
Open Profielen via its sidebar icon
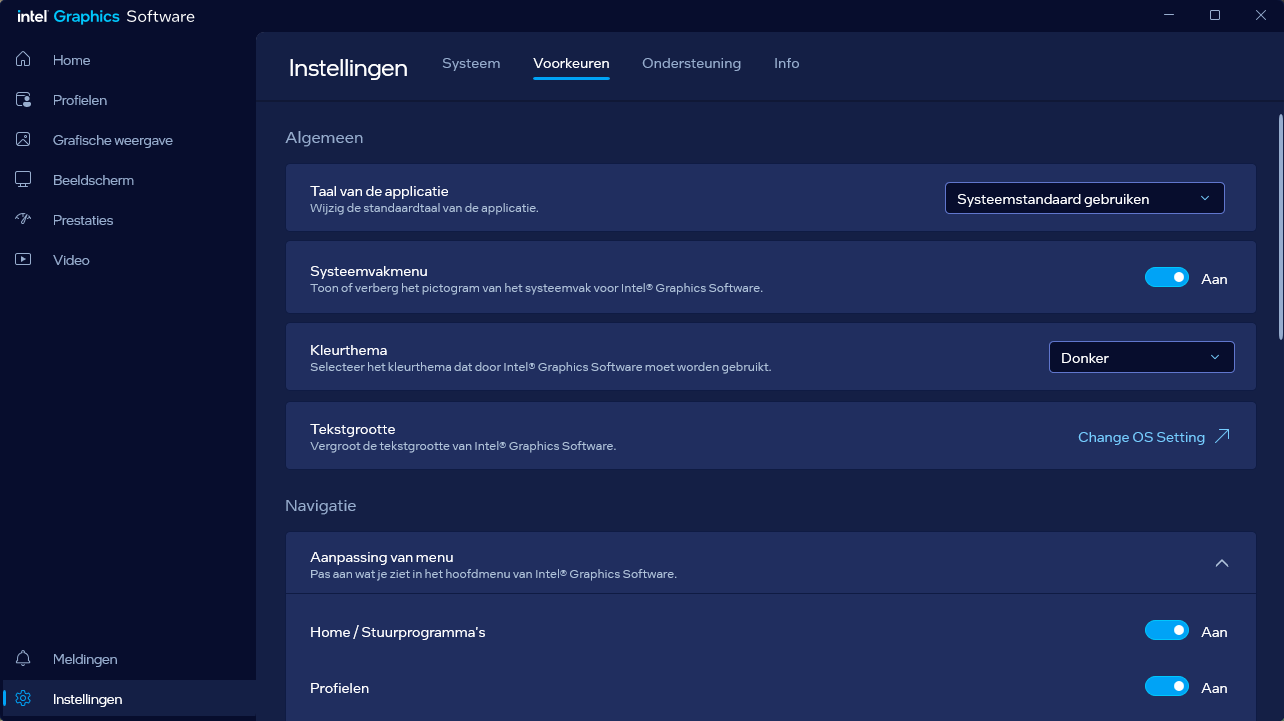[x=23, y=100]
